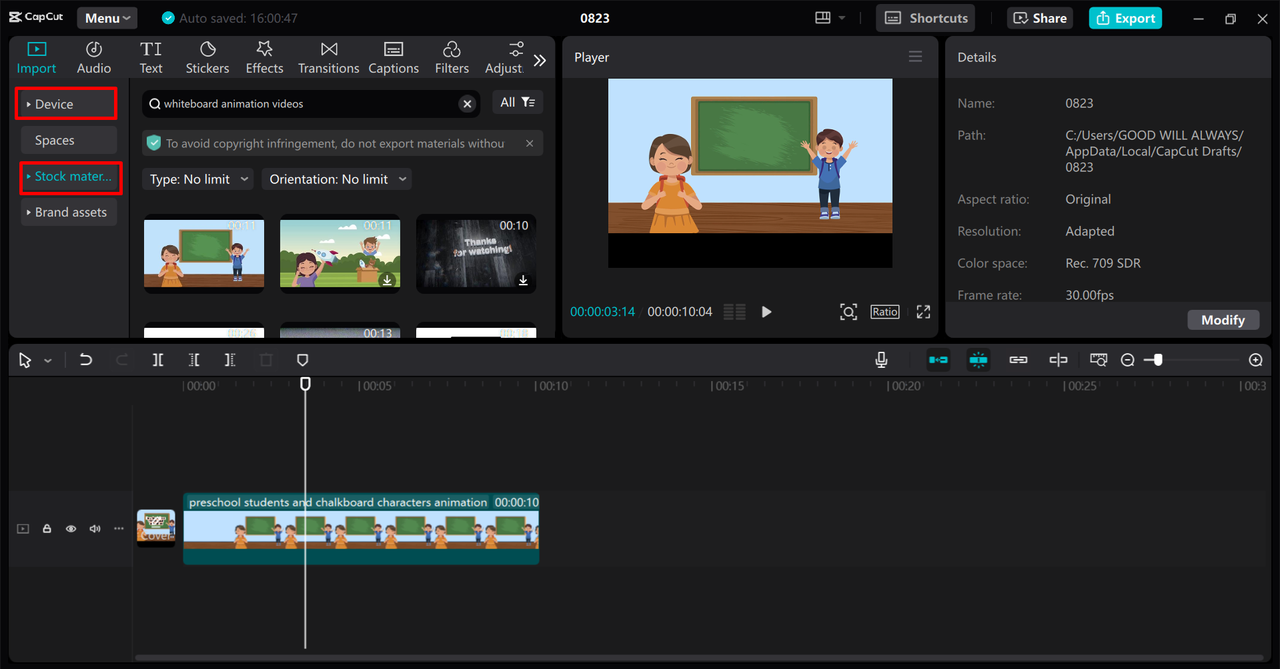Screen dimensions: 1280x669
Task: Open the Captions tab
Action: [x=393, y=58]
